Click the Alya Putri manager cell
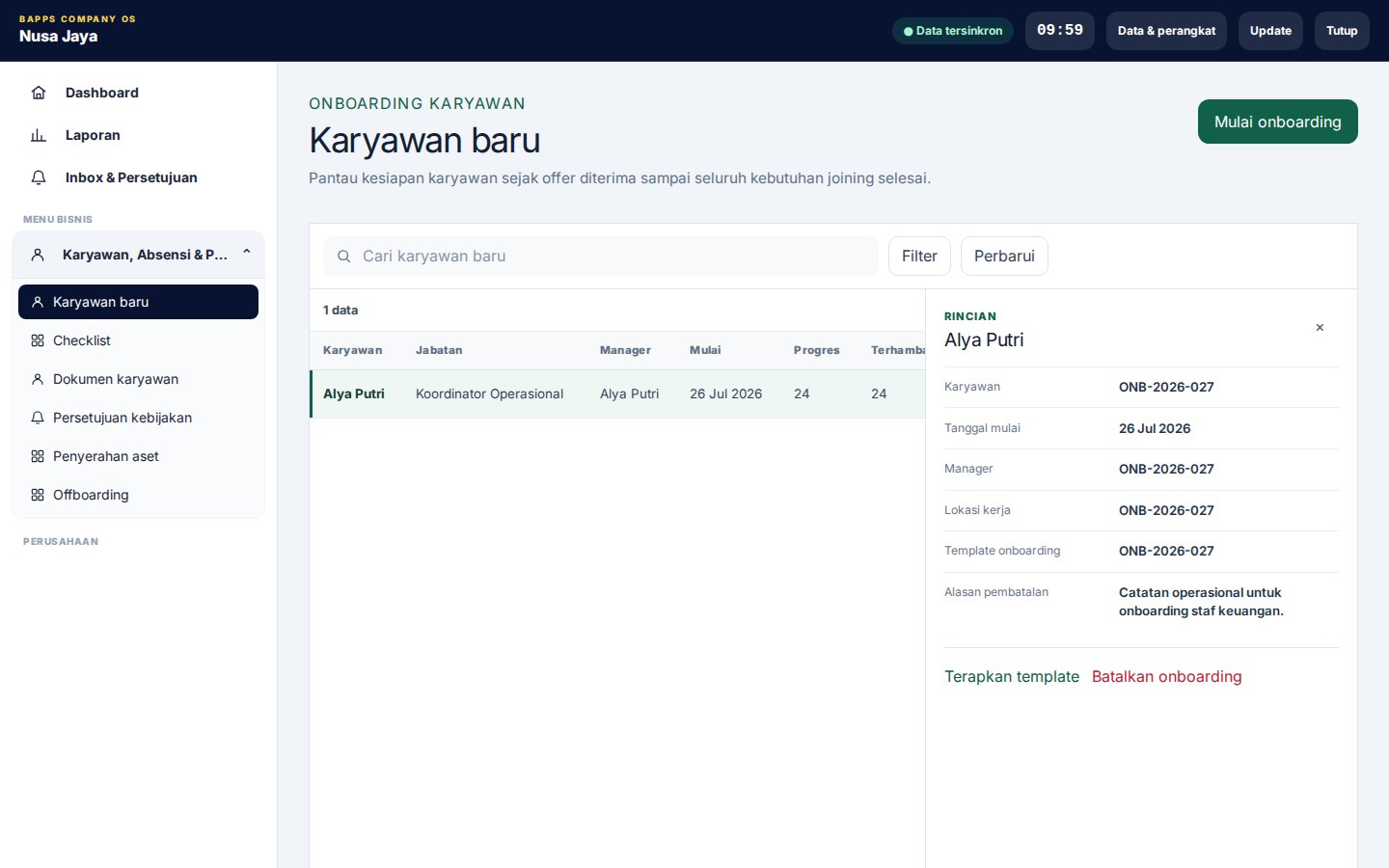1389x868 pixels. [x=629, y=394]
